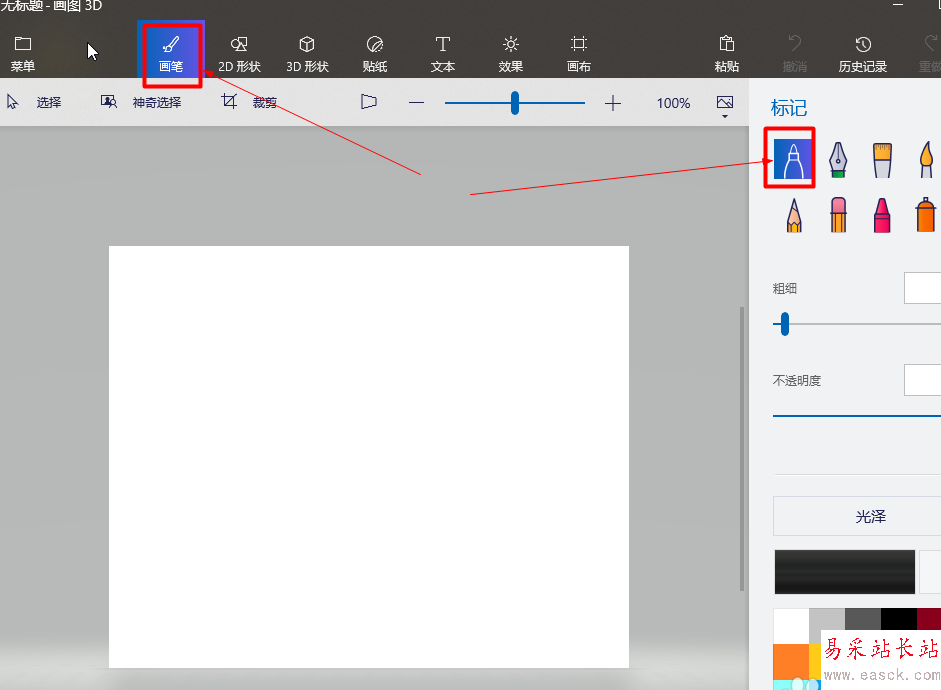The image size is (941, 690).
Task: Click the 裁剪 crop tool
Action: tap(249, 103)
